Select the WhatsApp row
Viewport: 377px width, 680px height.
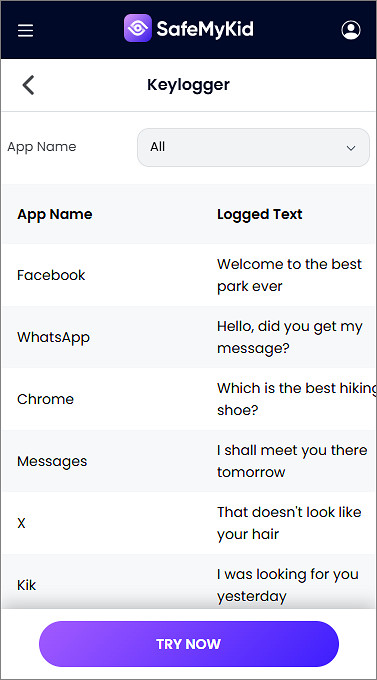coord(189,337)
